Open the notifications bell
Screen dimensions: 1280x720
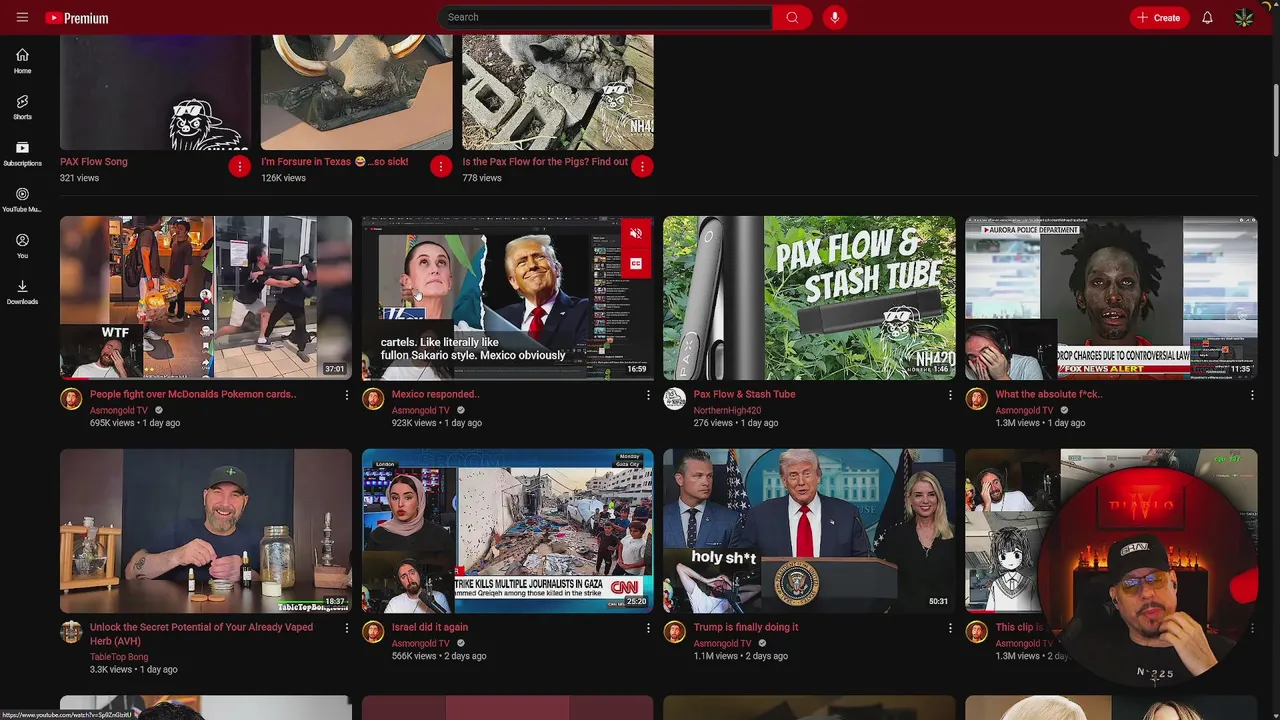(x=1207, y=17)
